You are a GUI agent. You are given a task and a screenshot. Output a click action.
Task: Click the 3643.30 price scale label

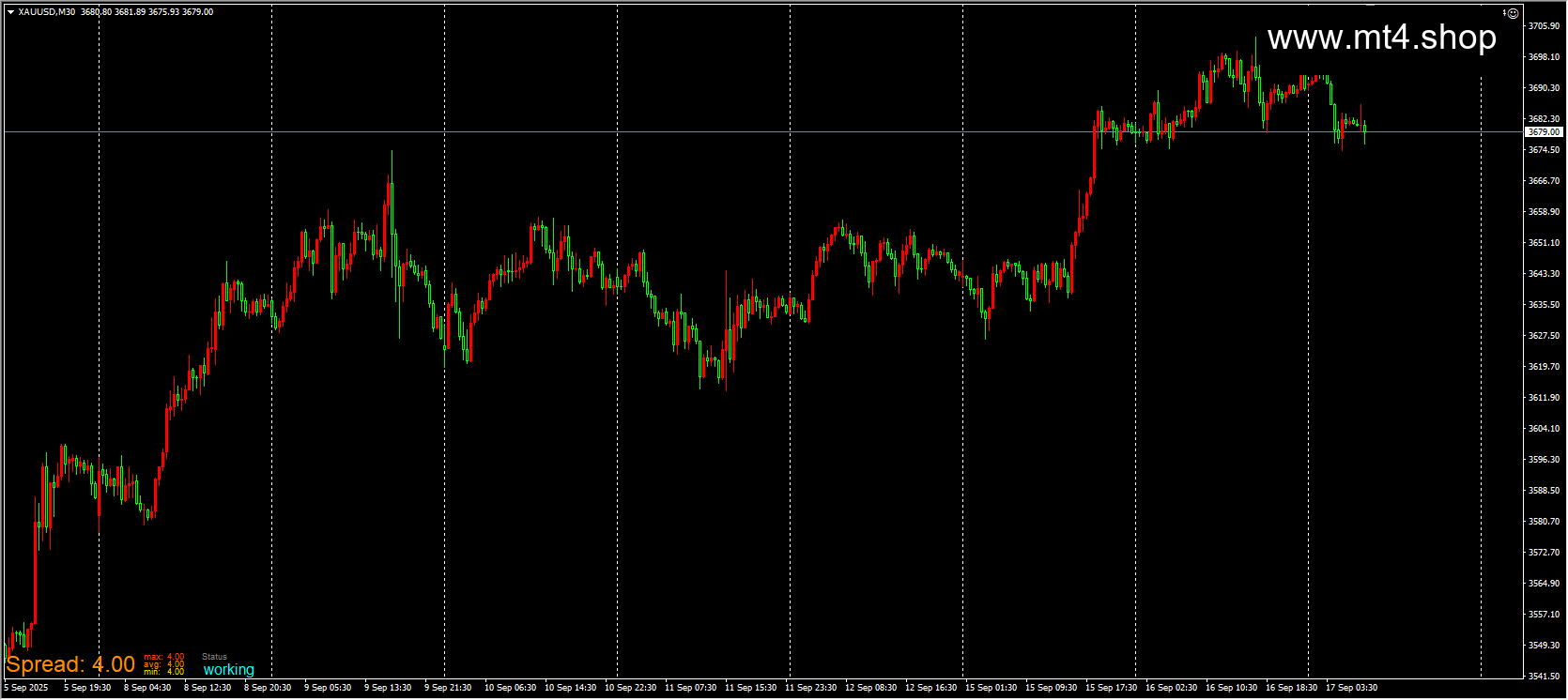pos(1544,274)
